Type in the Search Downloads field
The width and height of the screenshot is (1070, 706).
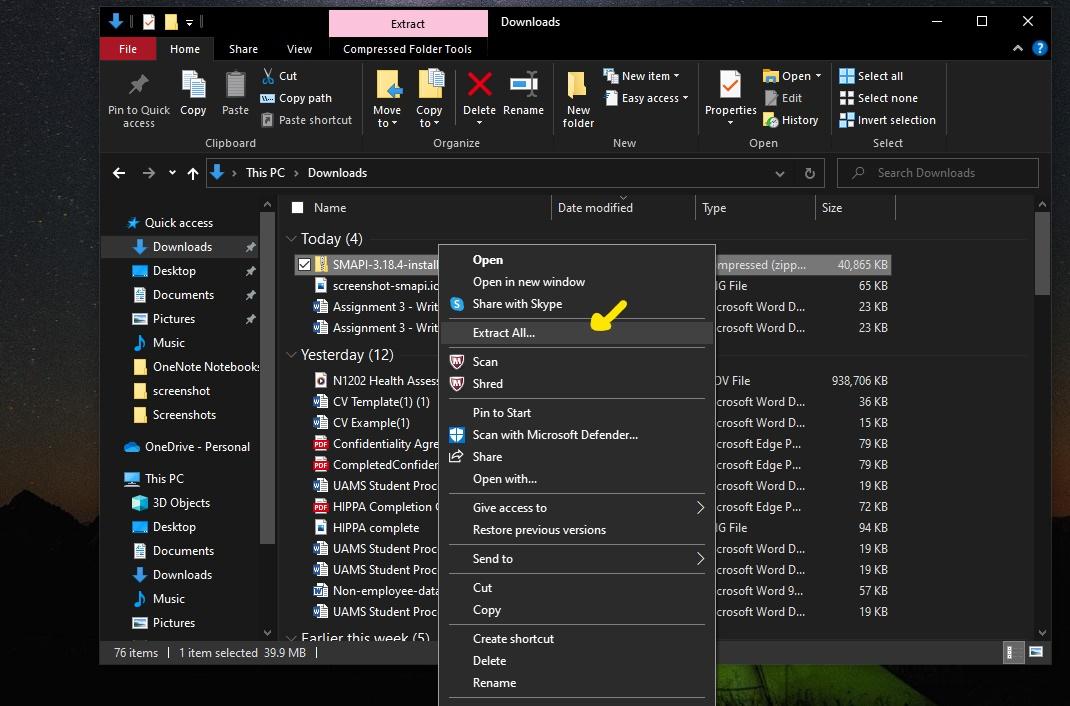(938, 173)
